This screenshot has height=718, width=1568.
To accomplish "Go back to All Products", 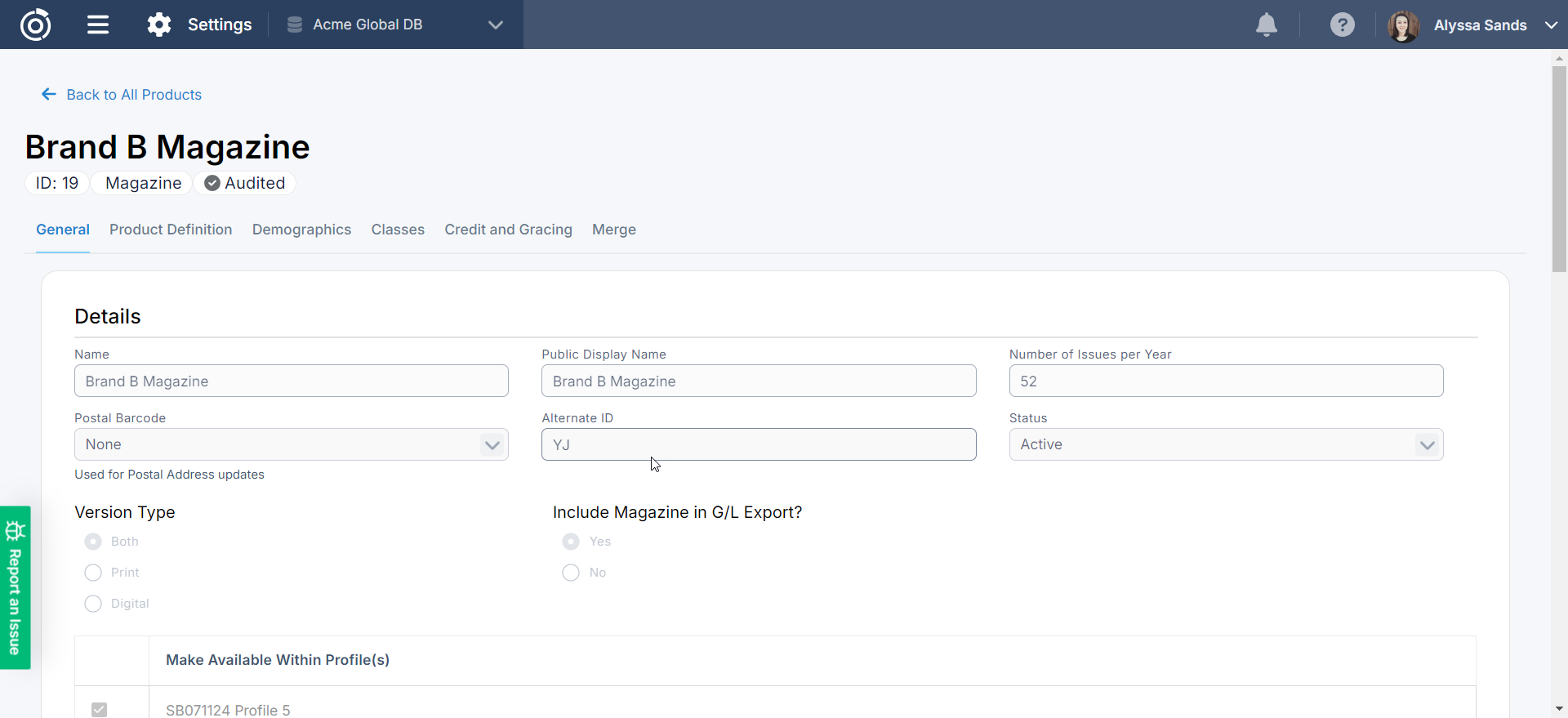I will pos(122,95).
